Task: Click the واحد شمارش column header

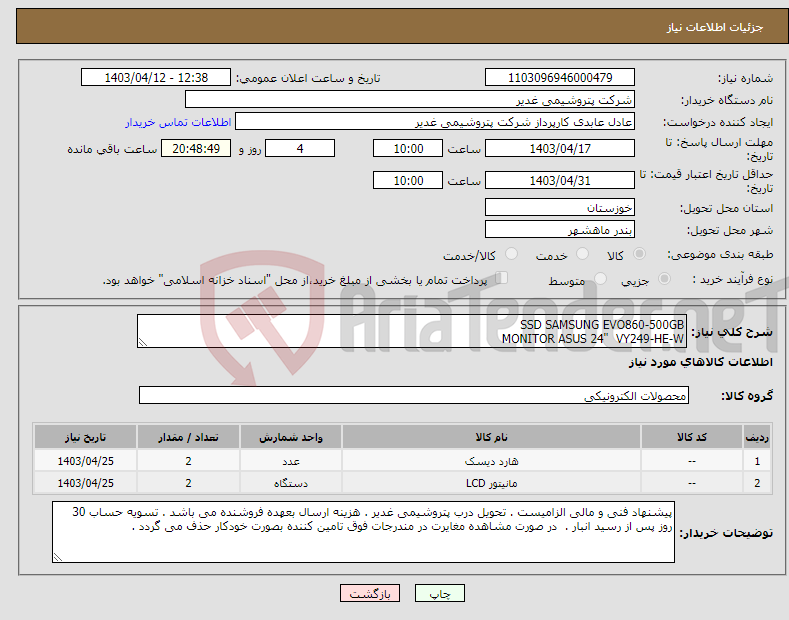Action: pyautogui.click(x=291, y=437)
